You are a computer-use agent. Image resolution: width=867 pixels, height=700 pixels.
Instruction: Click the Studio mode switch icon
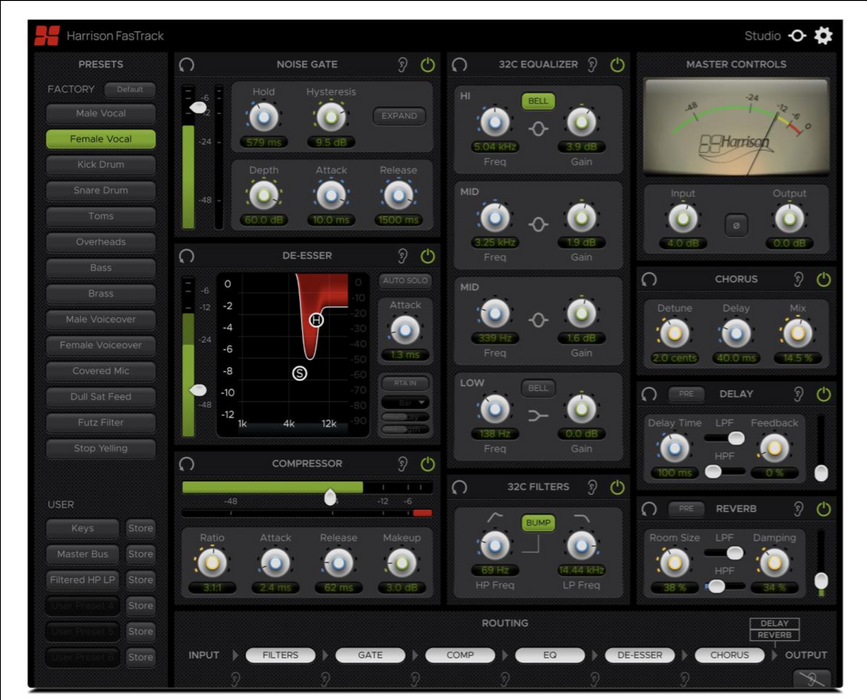coord(797,36)
